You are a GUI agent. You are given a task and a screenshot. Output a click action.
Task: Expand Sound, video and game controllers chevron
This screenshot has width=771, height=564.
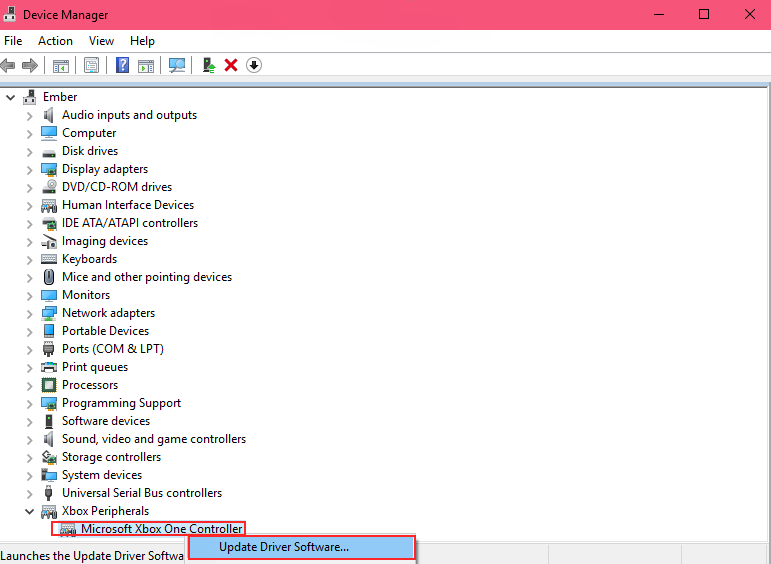[x=30, y=440]
